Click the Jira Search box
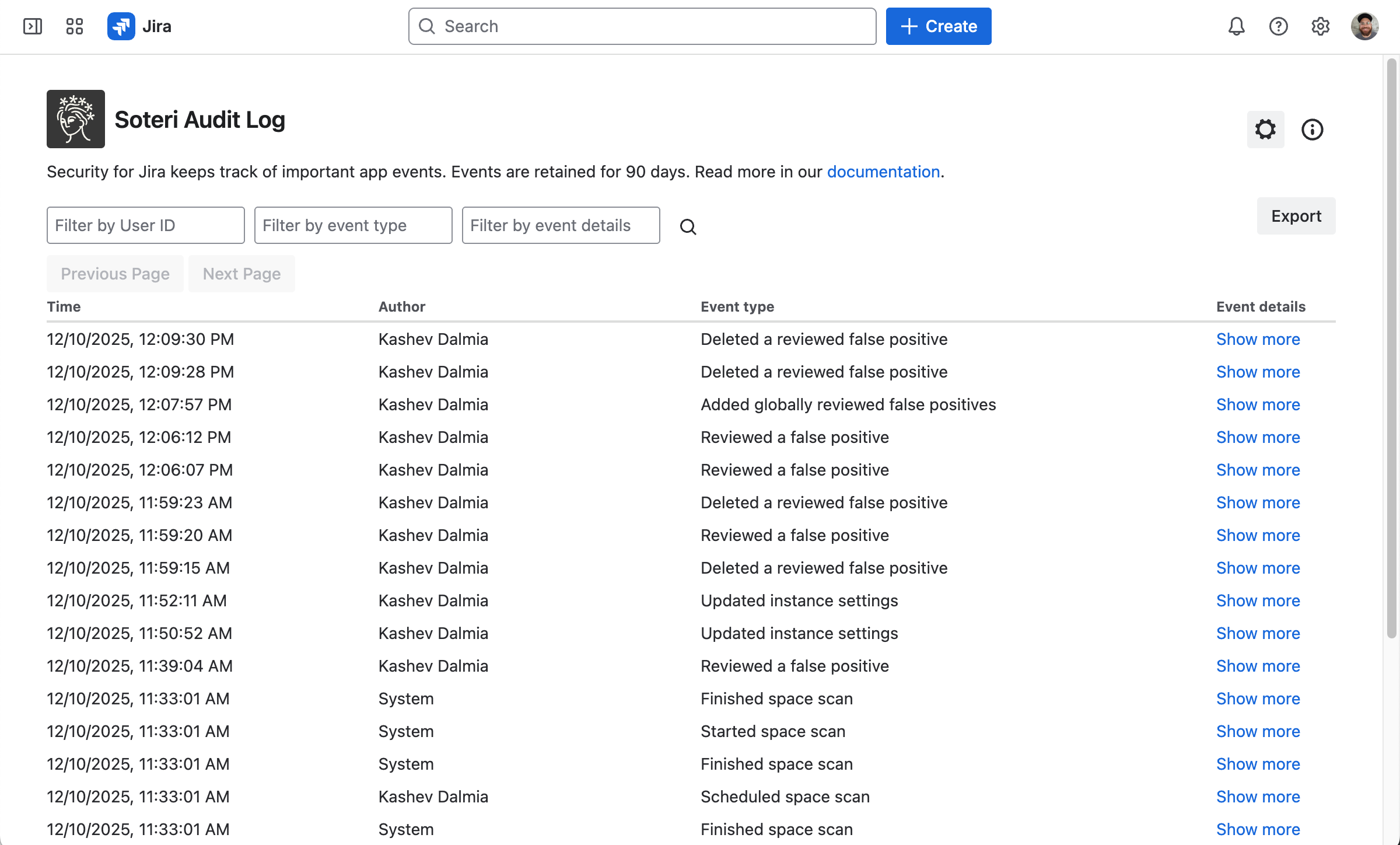The height and width of the screenshot is (845, 1400). (x=642, y=26)
